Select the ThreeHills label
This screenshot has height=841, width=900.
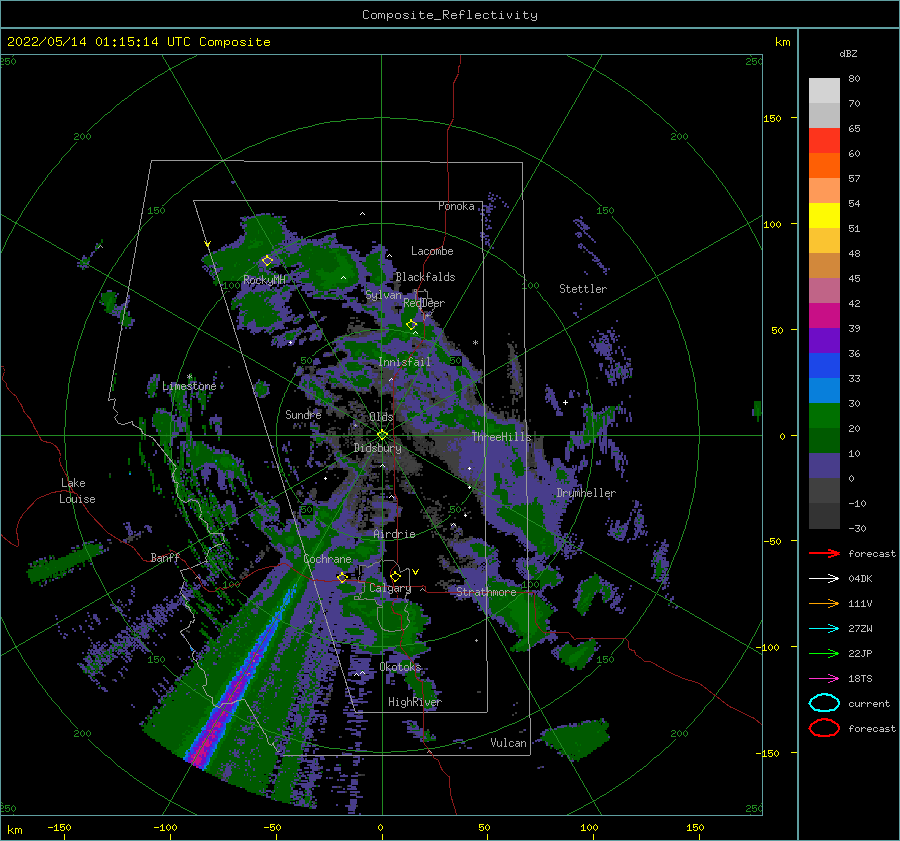[x=502, y=437]
